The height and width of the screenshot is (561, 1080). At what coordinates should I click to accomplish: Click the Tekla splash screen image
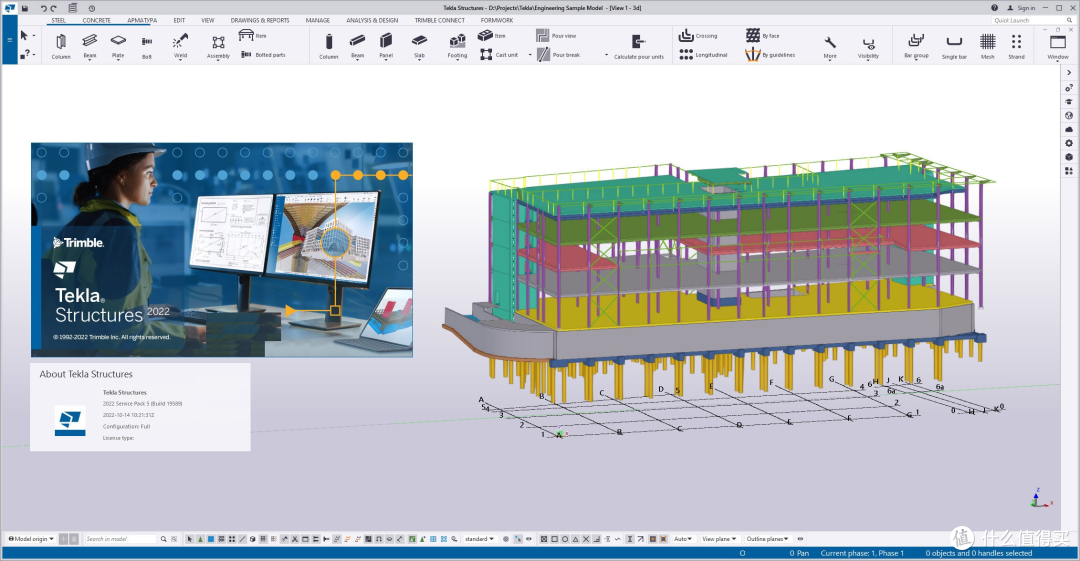pyautogui.click(x=222, y=249)
